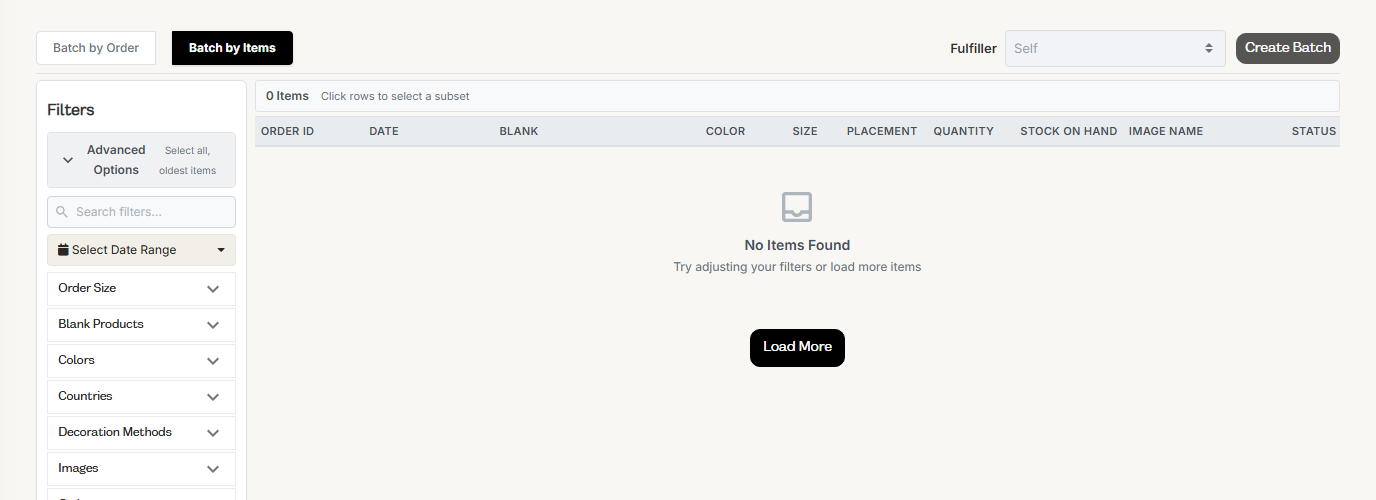Click the 0 Items count label

coord(287,96)
